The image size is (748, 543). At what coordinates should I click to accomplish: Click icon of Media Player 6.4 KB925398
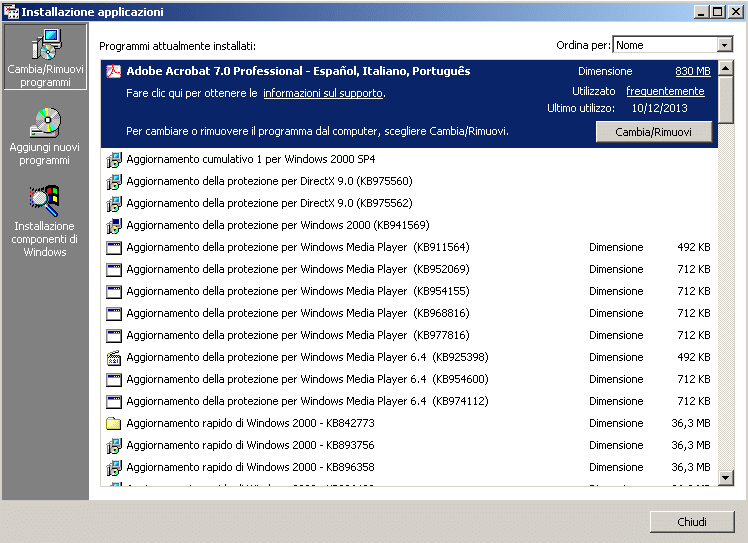pyautogui.click(x=114, y=357)
